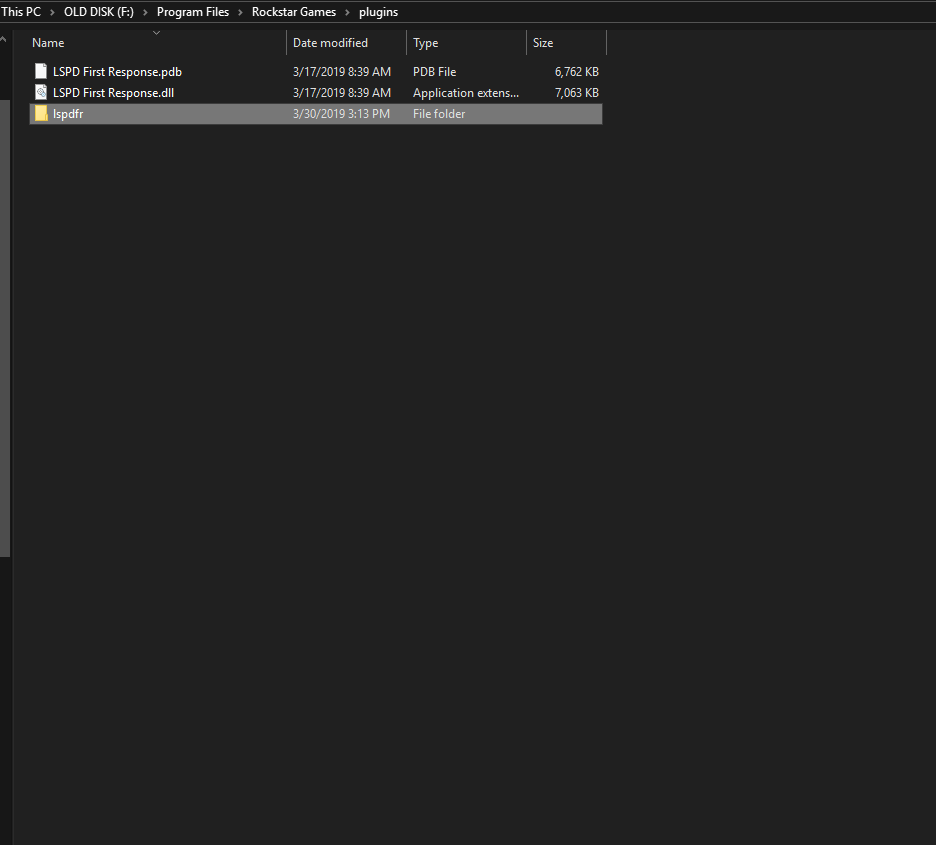Image resolution: width=936 pixels, height=845 pixels.
Task: Select the file name LSPD First Response.pdb
Action: [x=117, y=72]
